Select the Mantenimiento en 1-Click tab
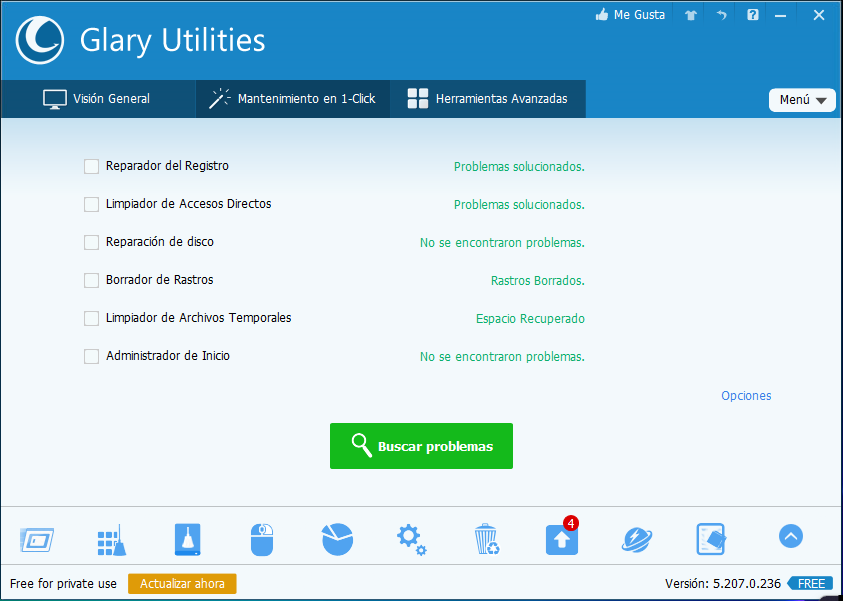The width and height of the screenshot is (843, 601). coord(293,99)
